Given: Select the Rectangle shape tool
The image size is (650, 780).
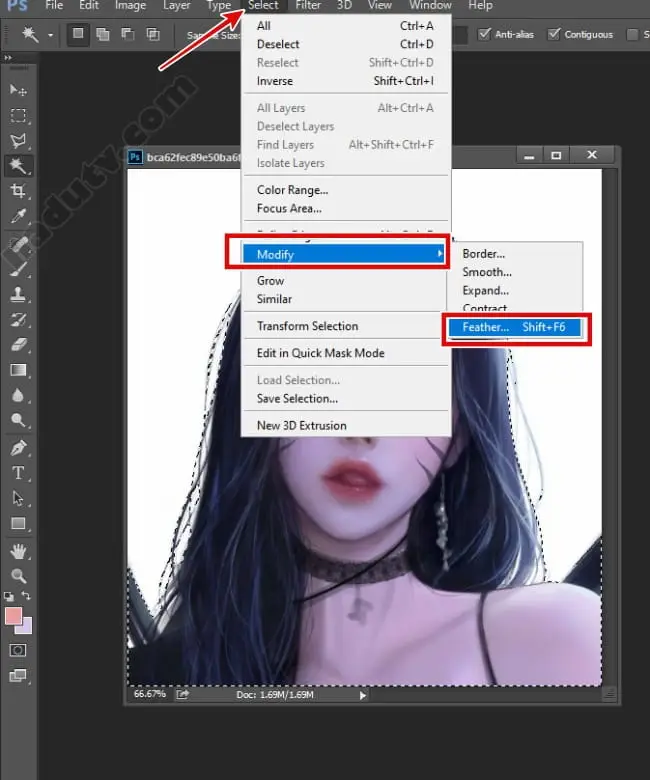Looking at the screenshot, I should tap(18, 523).
